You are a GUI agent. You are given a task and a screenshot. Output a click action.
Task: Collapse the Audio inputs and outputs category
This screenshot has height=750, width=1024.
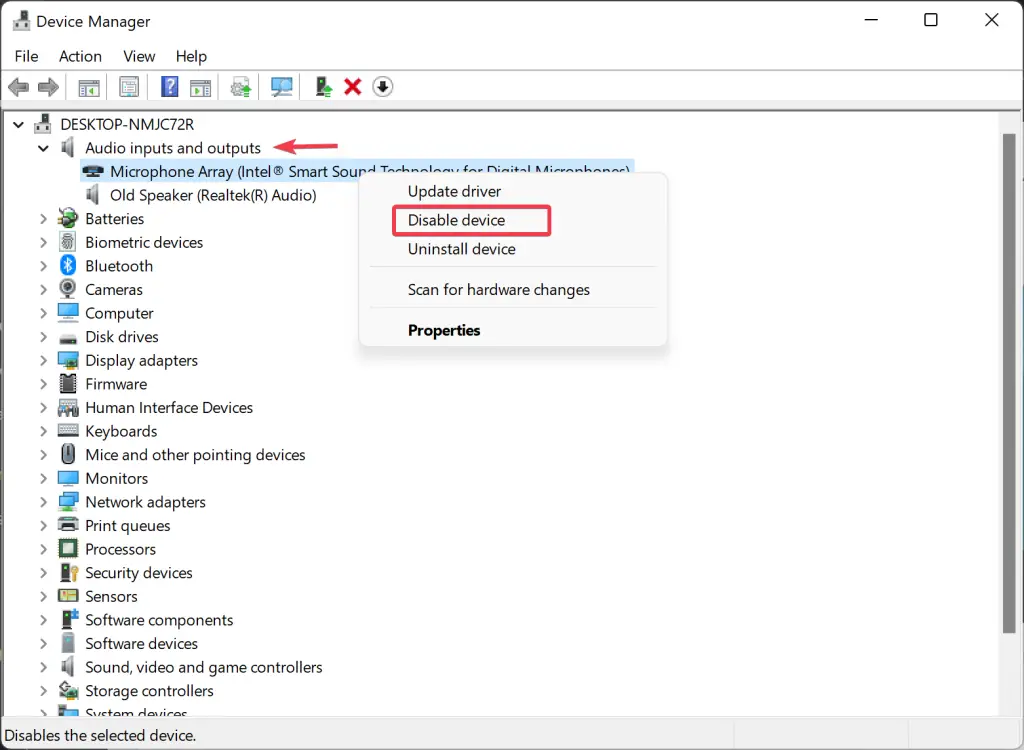[x=43, y=147]
